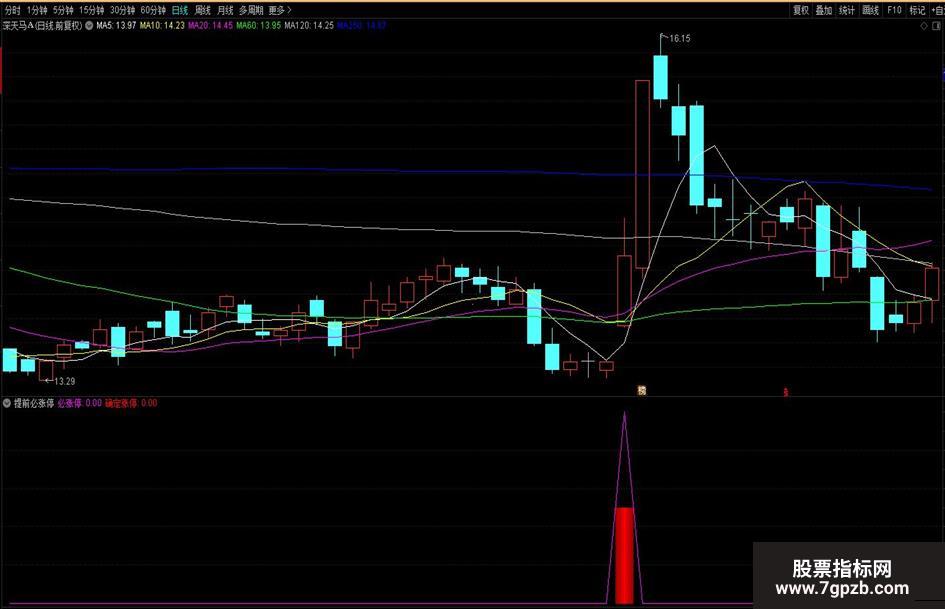The width and height of the screenshot is (945, 609).
Task: Switch to the 分时 intraday view
Action: 12,10
